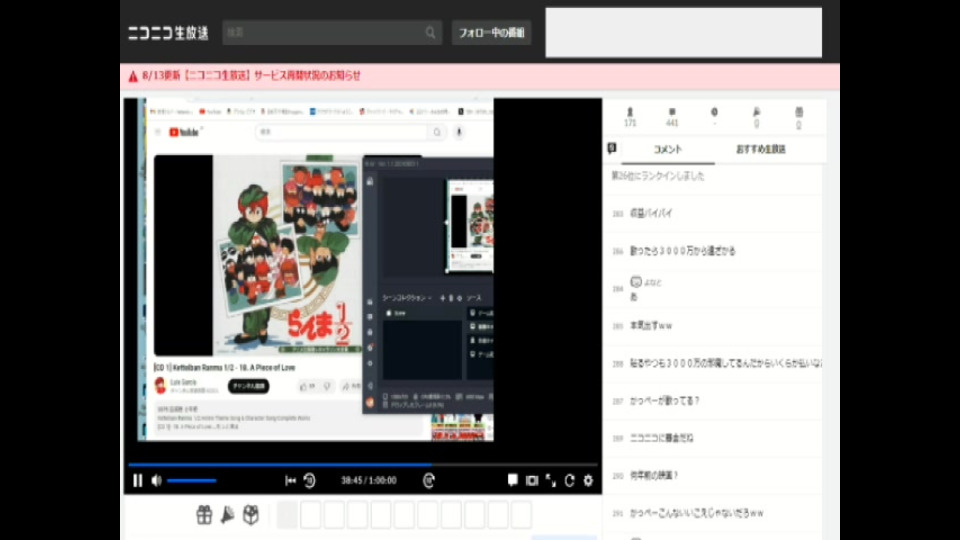Enter fullscreen mode in the player

(550, 481)
